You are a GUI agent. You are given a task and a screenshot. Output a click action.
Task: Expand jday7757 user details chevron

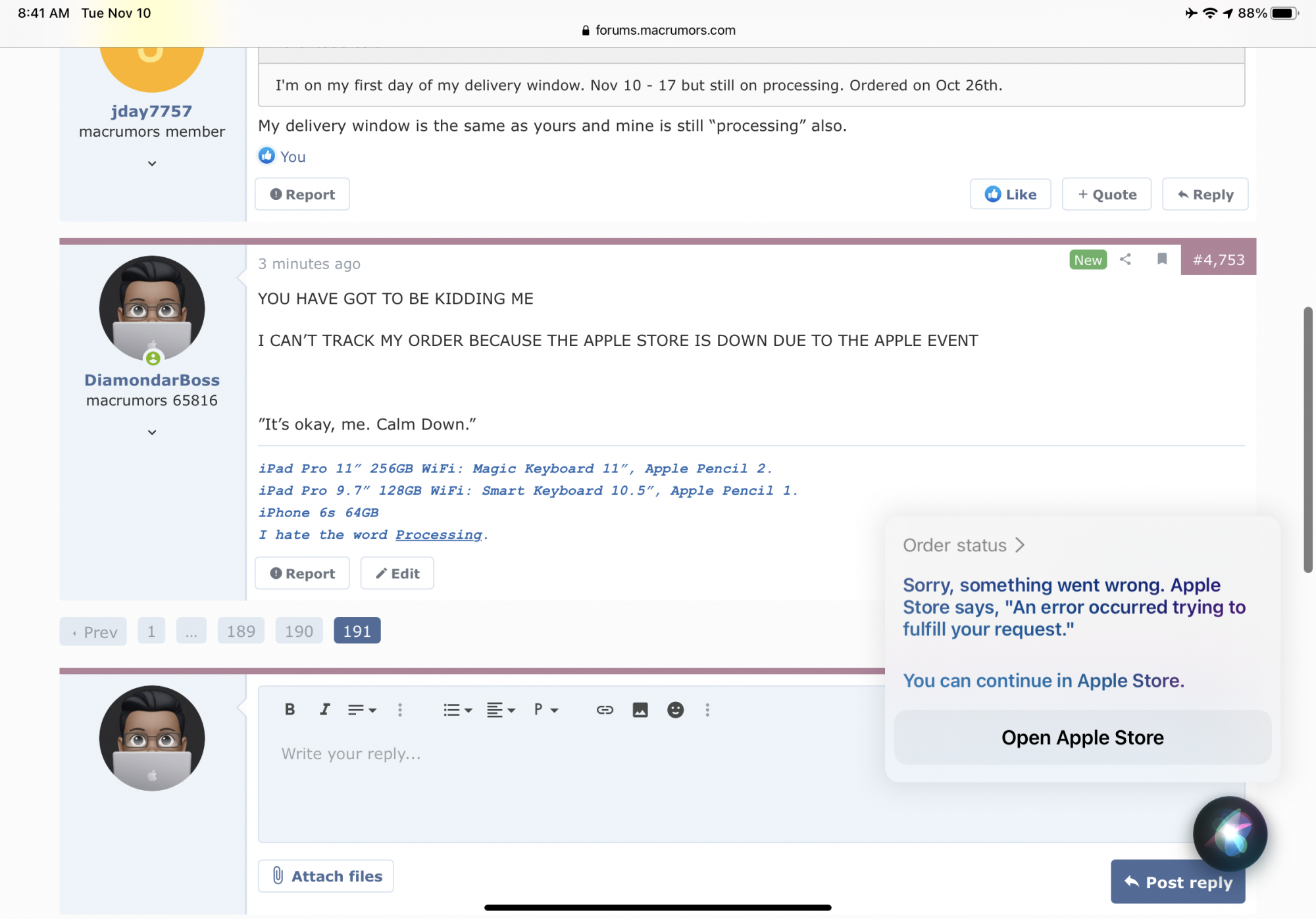tap(152, 163)
